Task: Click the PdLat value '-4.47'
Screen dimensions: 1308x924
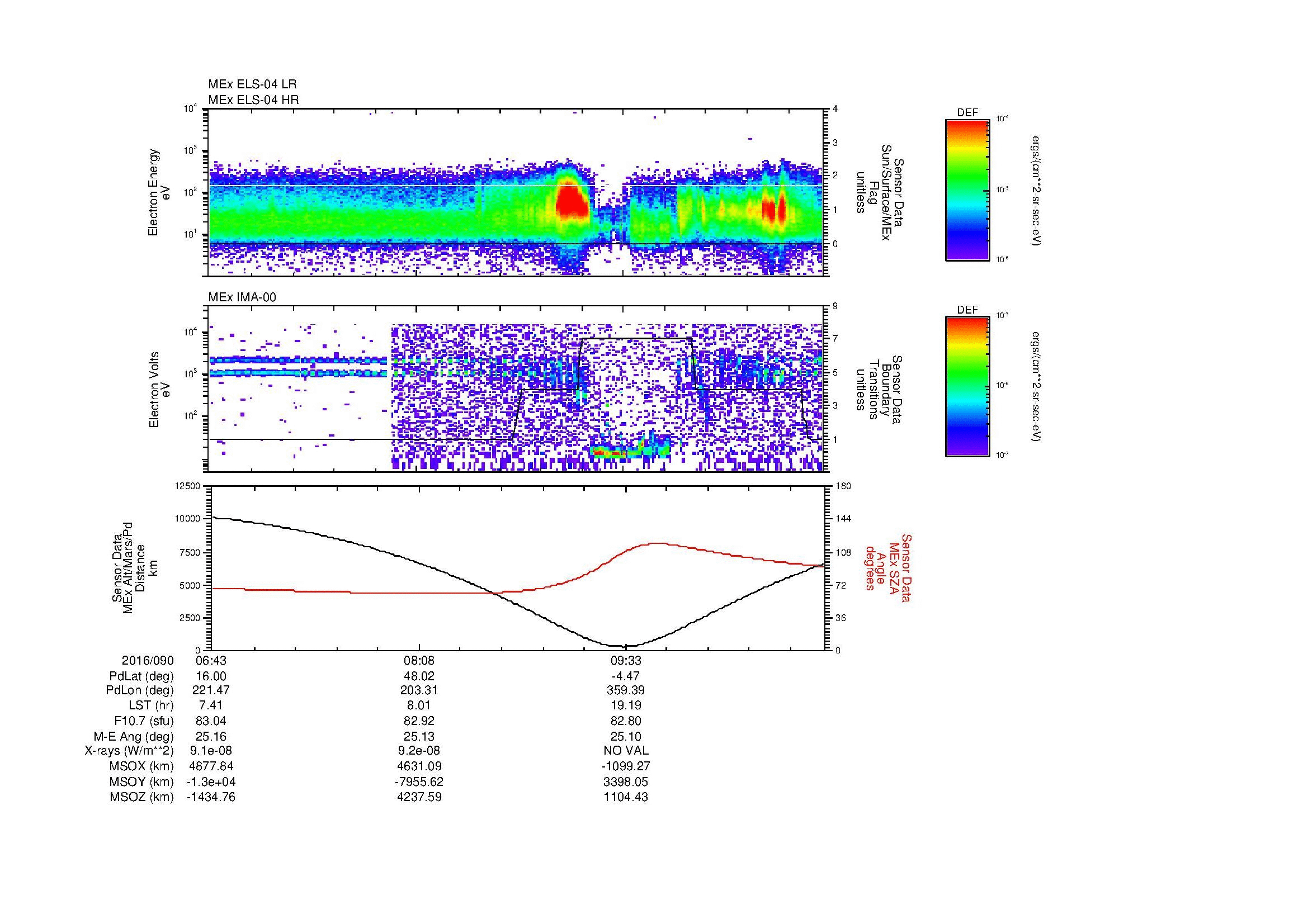Action: [x=626, y=676]
